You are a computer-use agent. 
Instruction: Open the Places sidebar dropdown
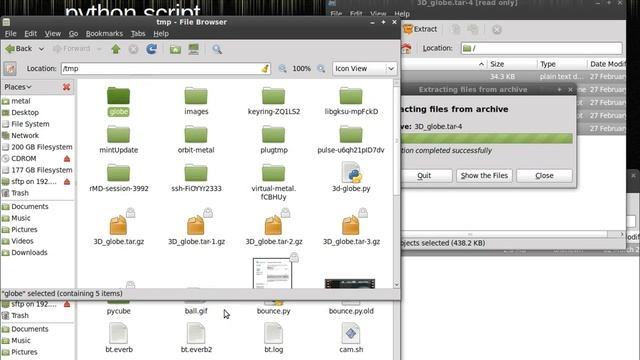[x=18, y=87]
